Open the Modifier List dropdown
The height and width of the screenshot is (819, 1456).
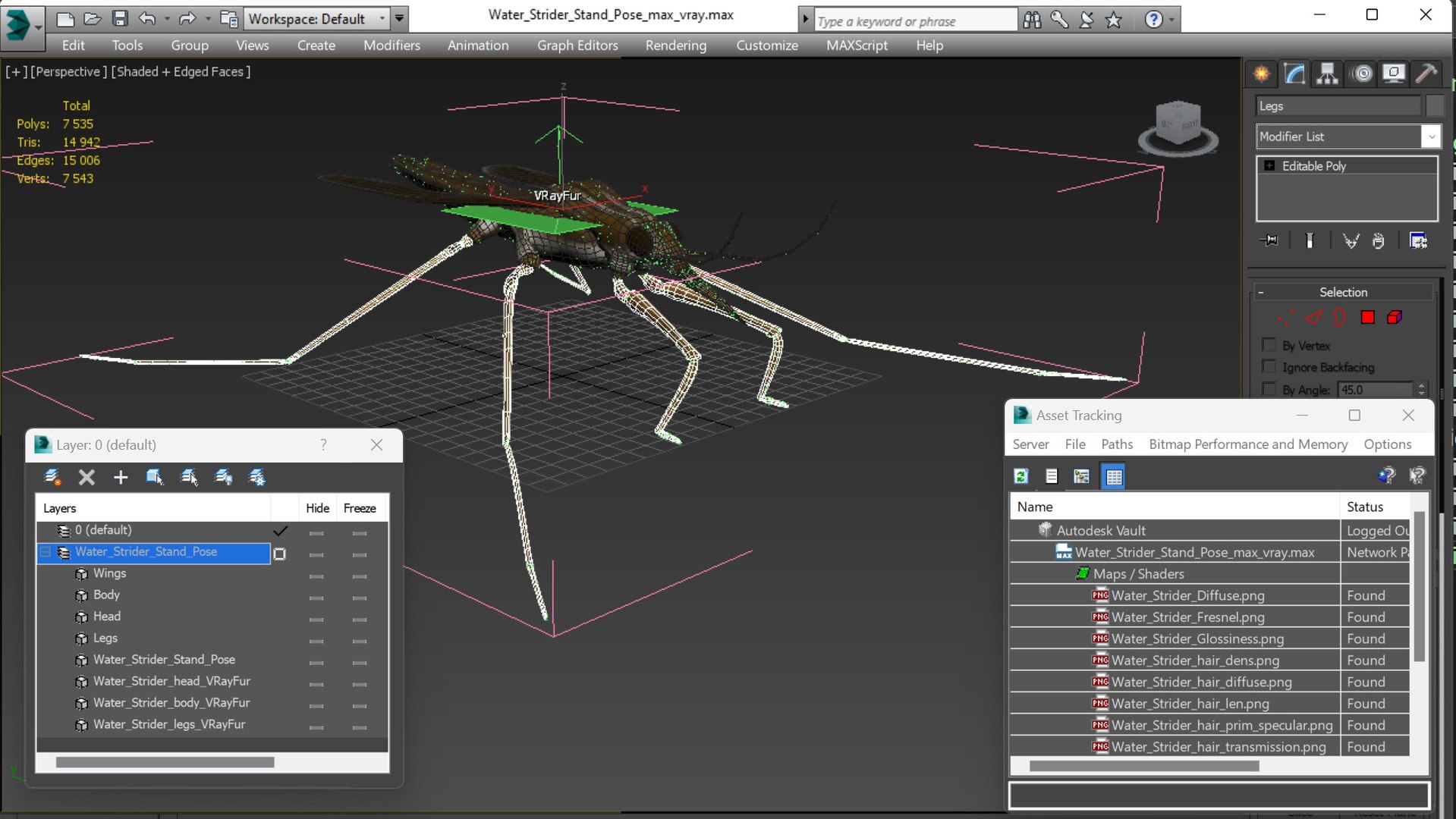tap(1431, 136)
